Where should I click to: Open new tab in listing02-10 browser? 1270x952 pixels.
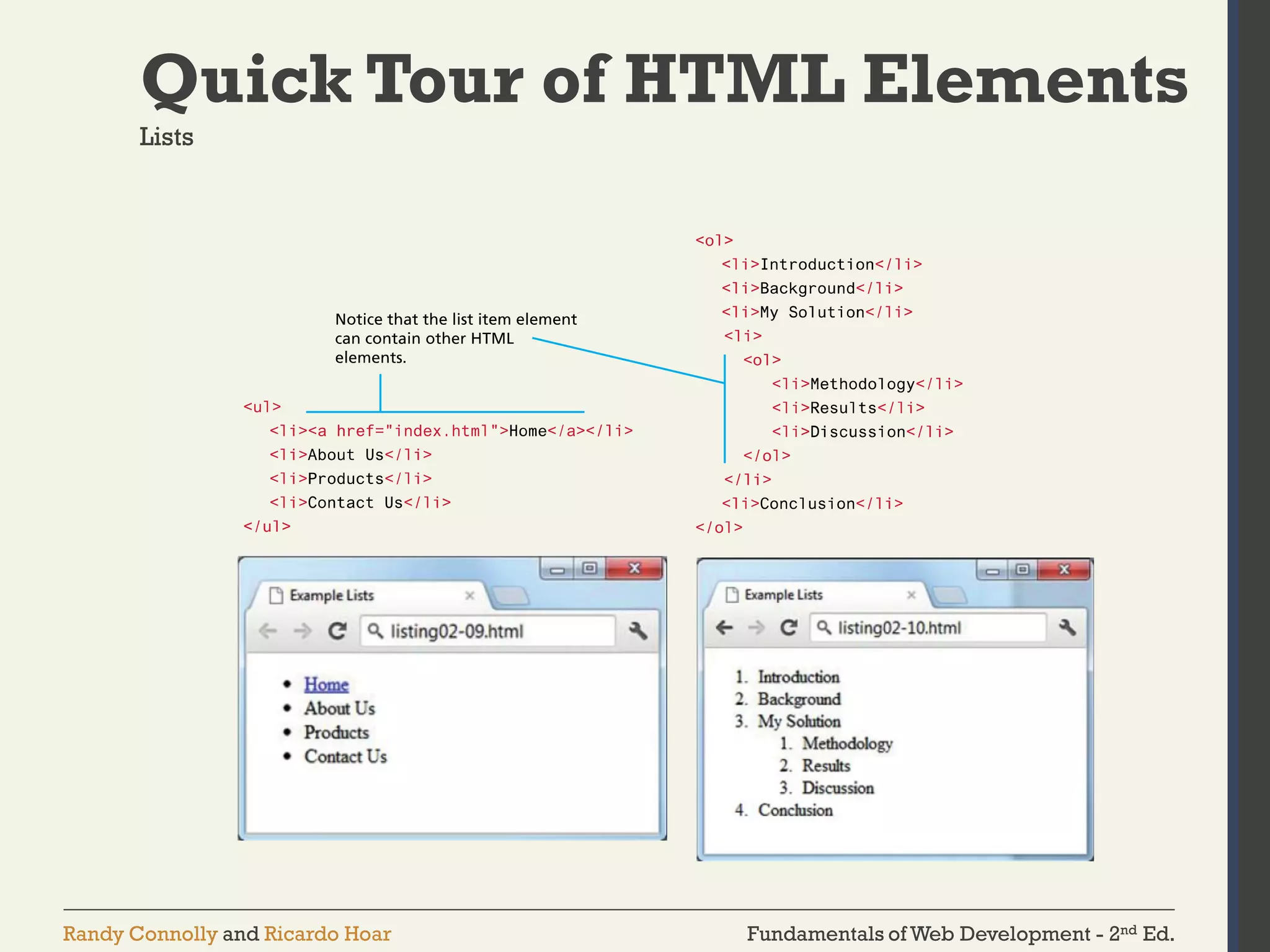[x=949, y=596]
